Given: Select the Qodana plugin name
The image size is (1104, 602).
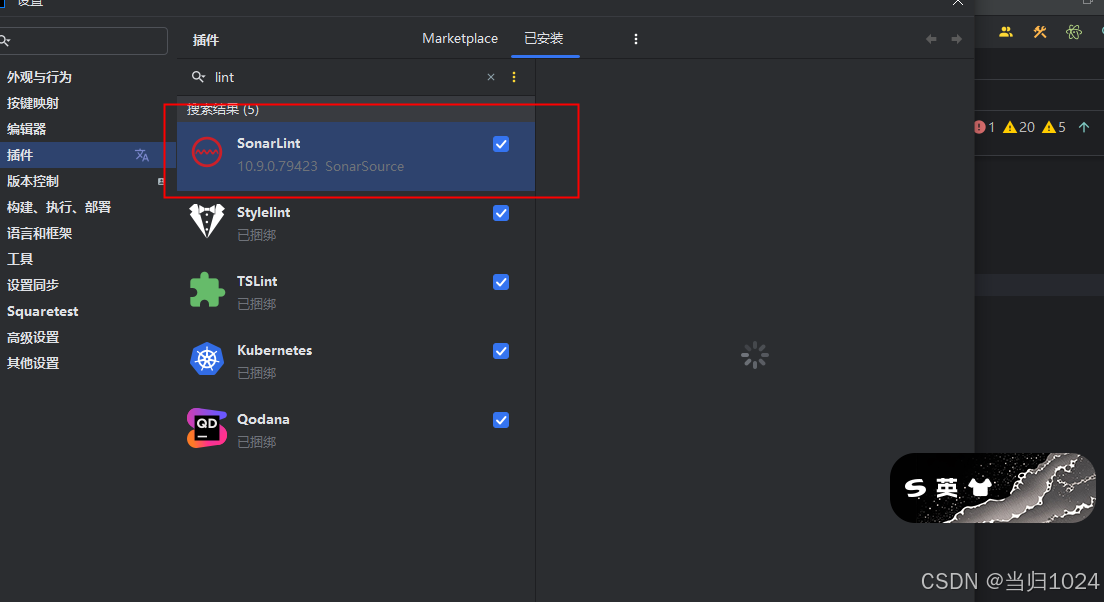Looking at the screenshot, I should pos(263,419).
